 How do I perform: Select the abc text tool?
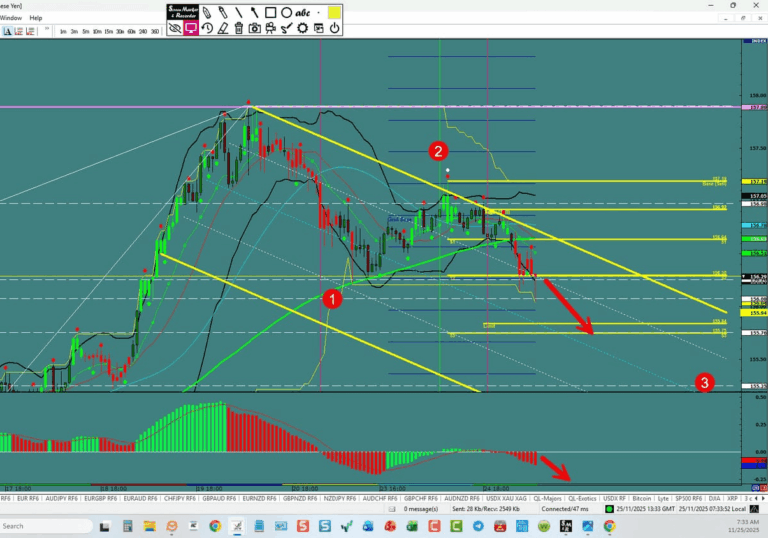[303, 13]
